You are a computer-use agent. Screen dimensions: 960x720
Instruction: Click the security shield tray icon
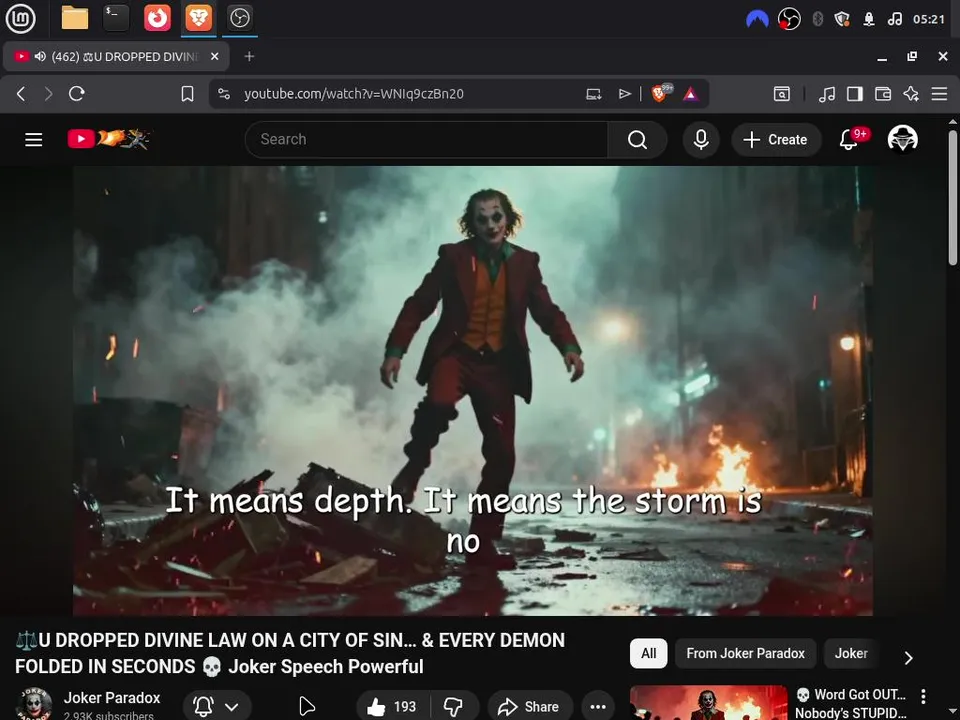coord(842,20)
